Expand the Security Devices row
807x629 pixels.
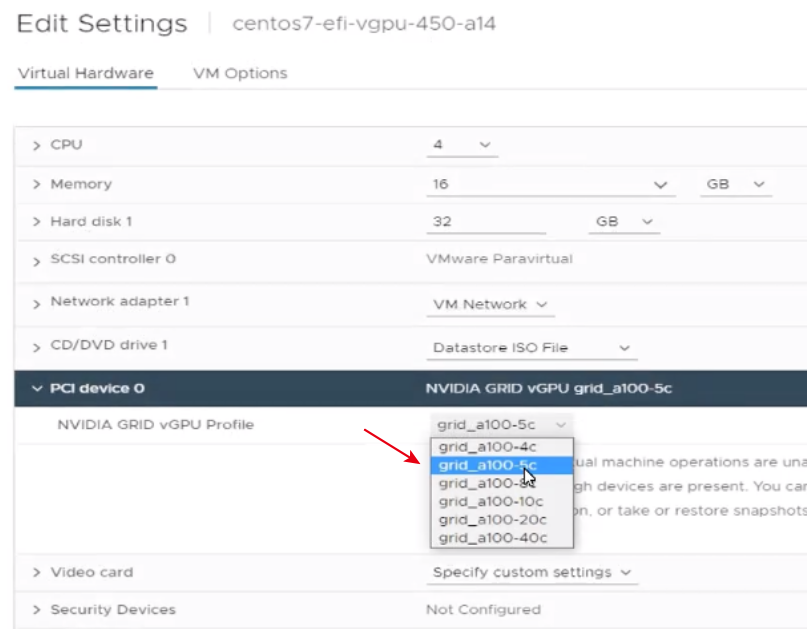[x=36, y=610]
